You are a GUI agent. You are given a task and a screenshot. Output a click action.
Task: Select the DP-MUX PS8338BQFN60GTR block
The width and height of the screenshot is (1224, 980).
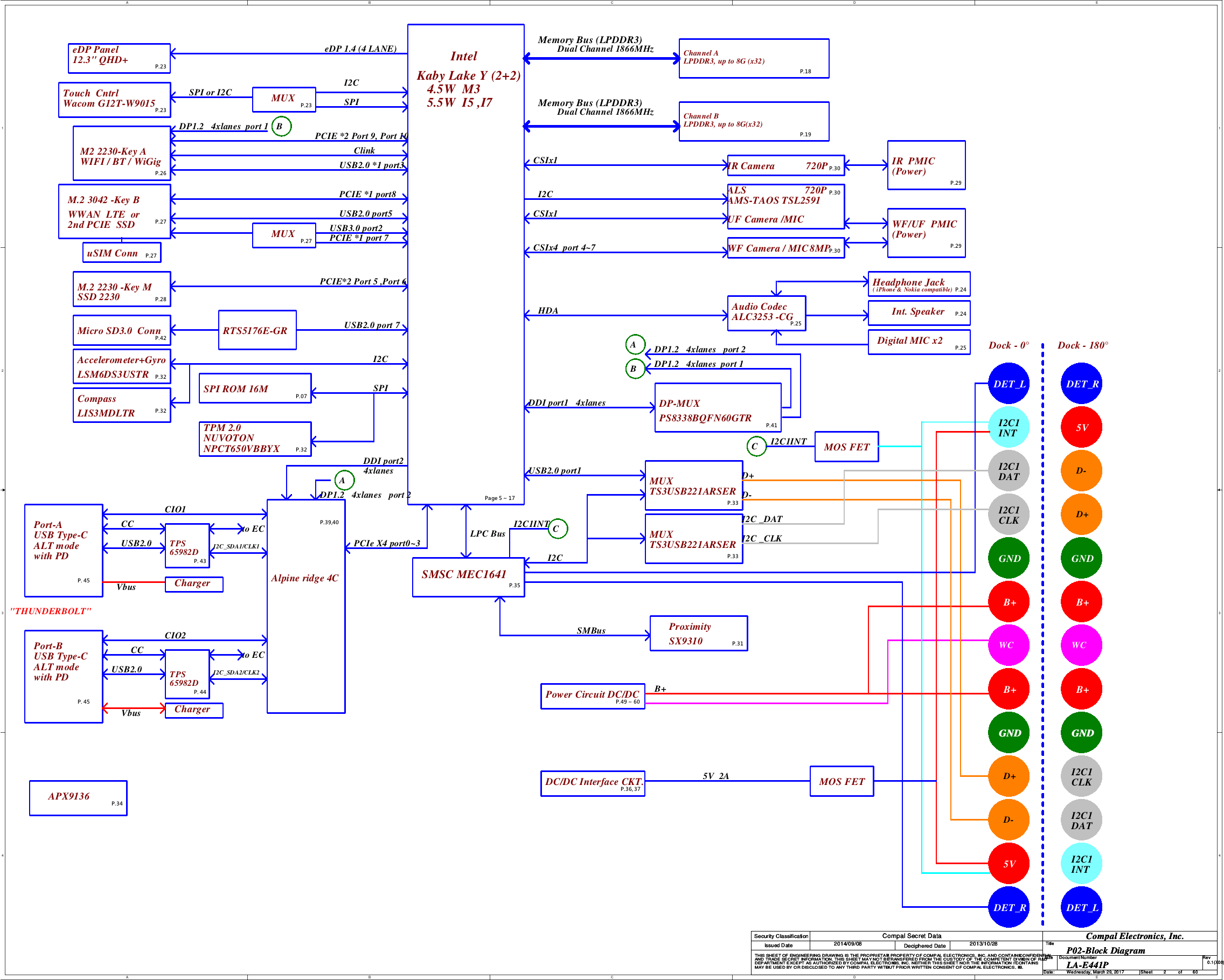[x=718, y=407]
